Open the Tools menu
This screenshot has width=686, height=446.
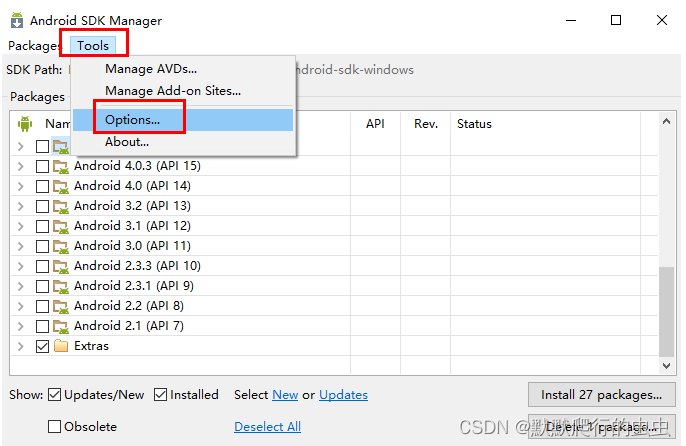click(x=93, y=46)
